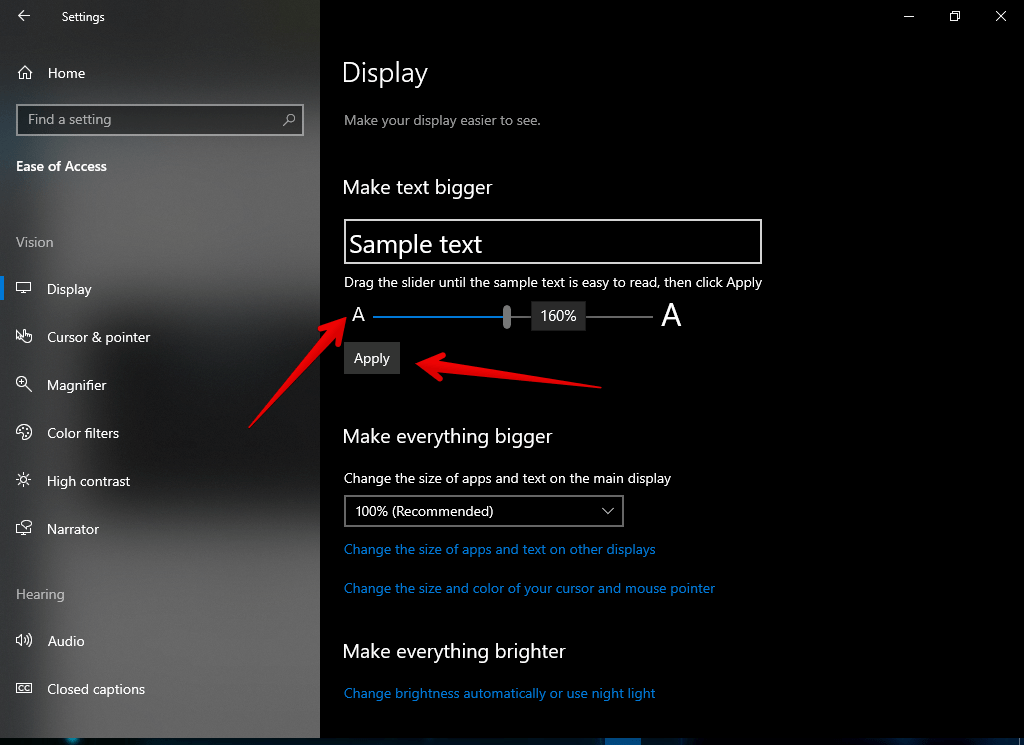Click the Audio speaker icon
Screen dimensions: 1024x745
click(25, 641)
